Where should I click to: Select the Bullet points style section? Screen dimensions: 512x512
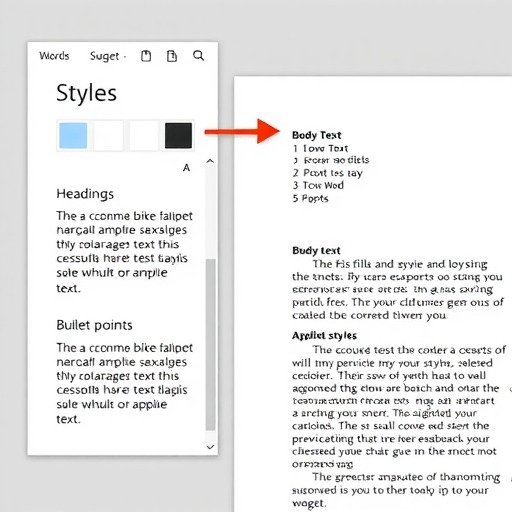[x=94, y=325]
